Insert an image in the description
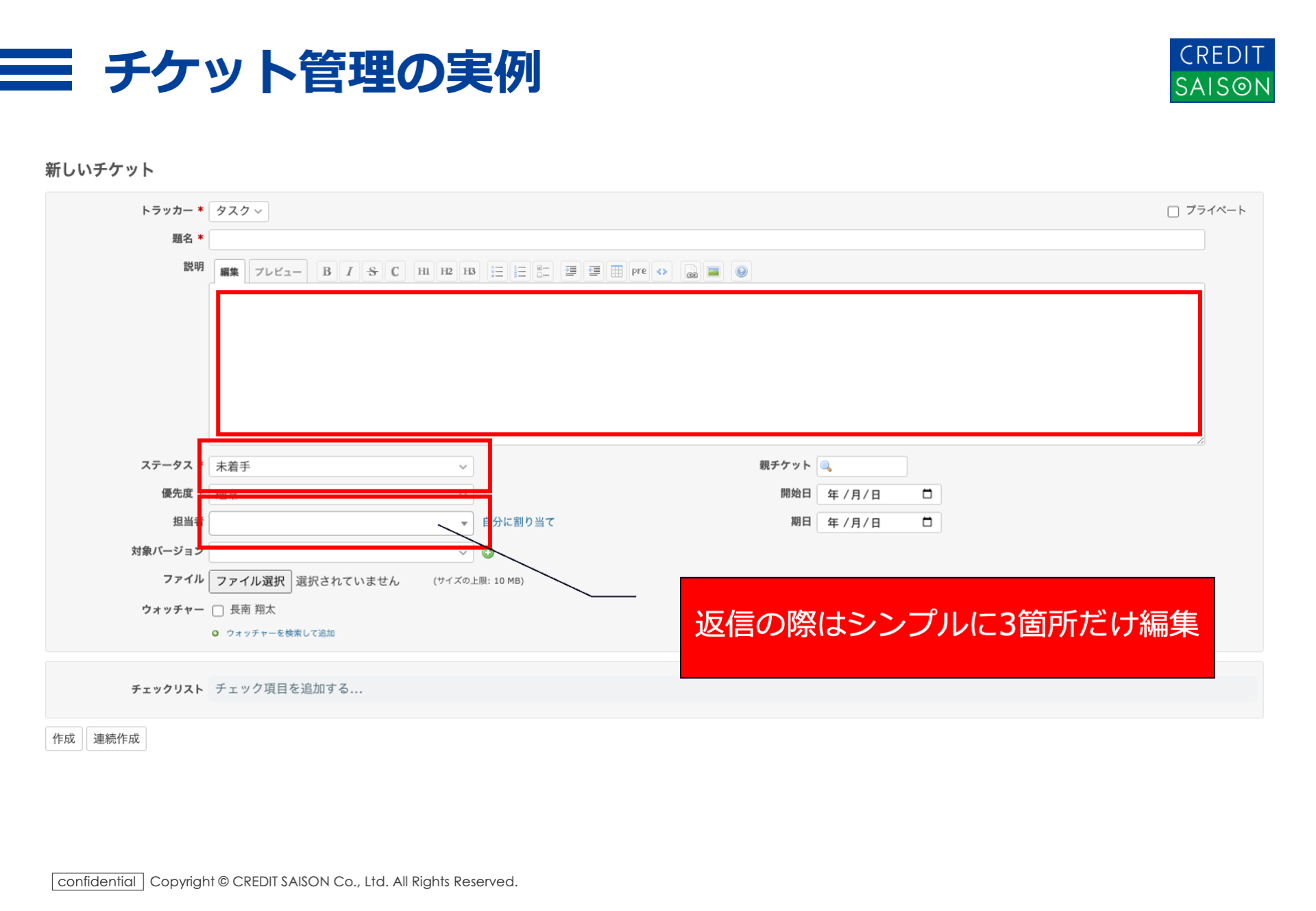Screen dimensions: 1316x911 (x=714, y=271)
